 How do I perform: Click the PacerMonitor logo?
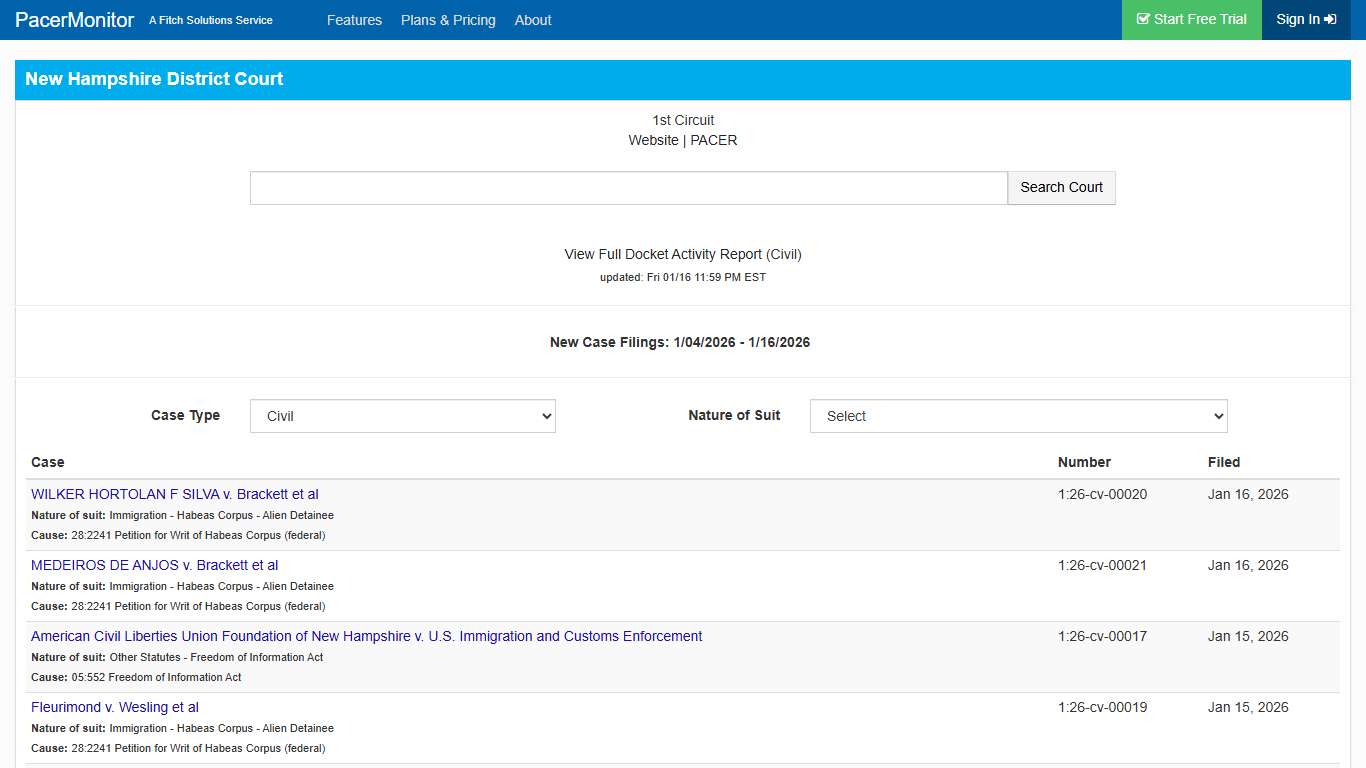74,19
